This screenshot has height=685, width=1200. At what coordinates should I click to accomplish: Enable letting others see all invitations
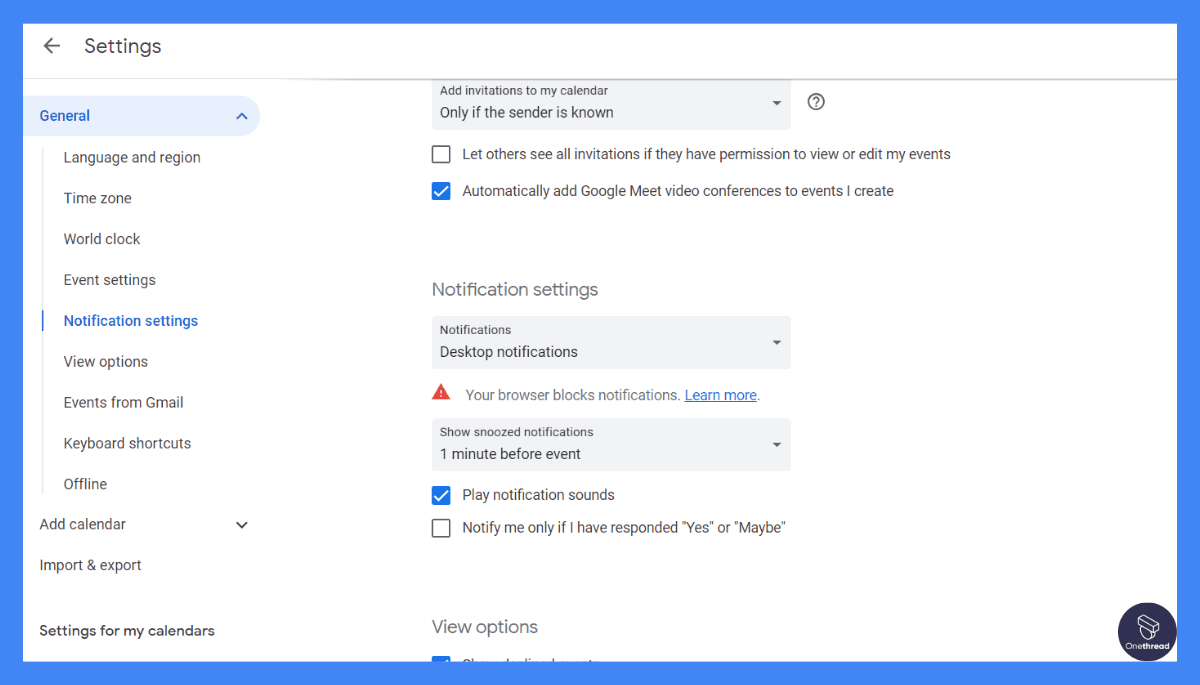pos(441,154)
